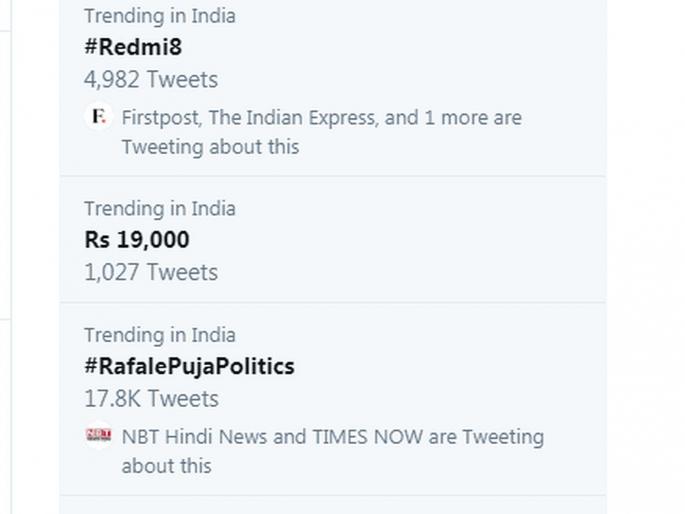Open the #RafalePujaPolitics trending hashtag

(x=189, y=366)
